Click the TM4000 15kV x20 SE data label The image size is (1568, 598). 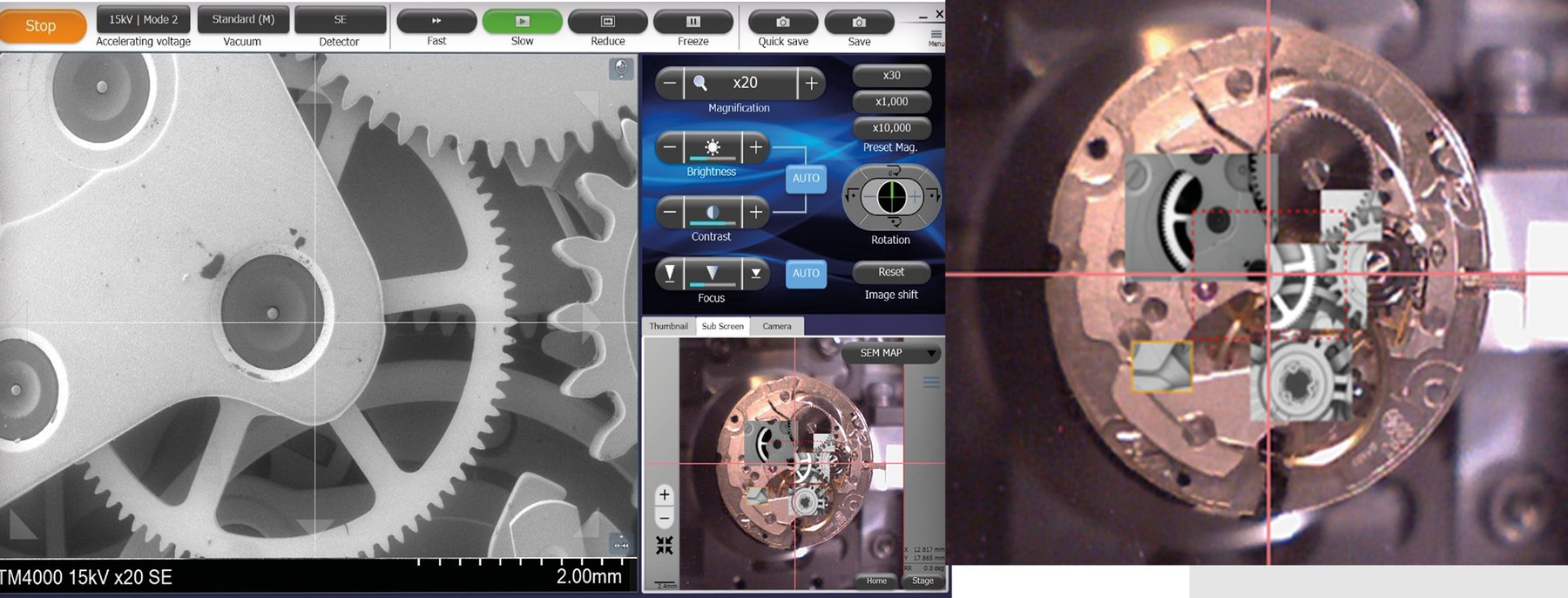[x=86, y=577]
